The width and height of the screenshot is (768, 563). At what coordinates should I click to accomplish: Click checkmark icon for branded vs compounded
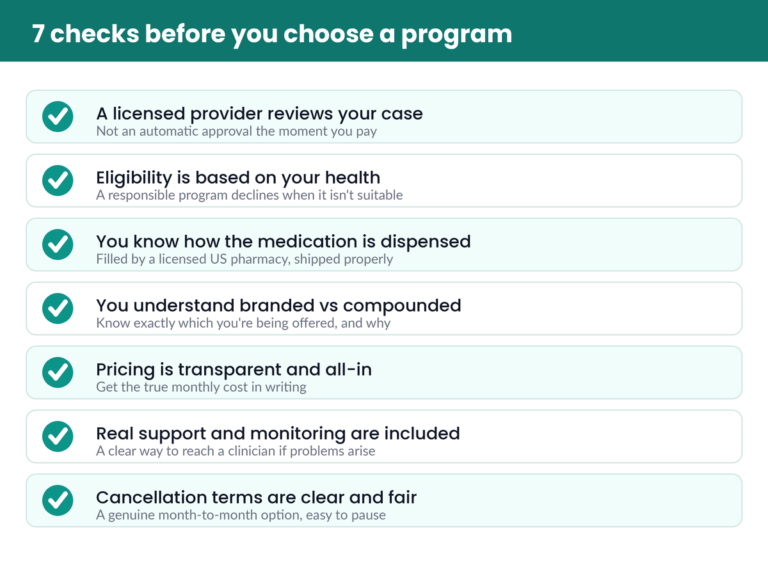[x=58, y=308]
